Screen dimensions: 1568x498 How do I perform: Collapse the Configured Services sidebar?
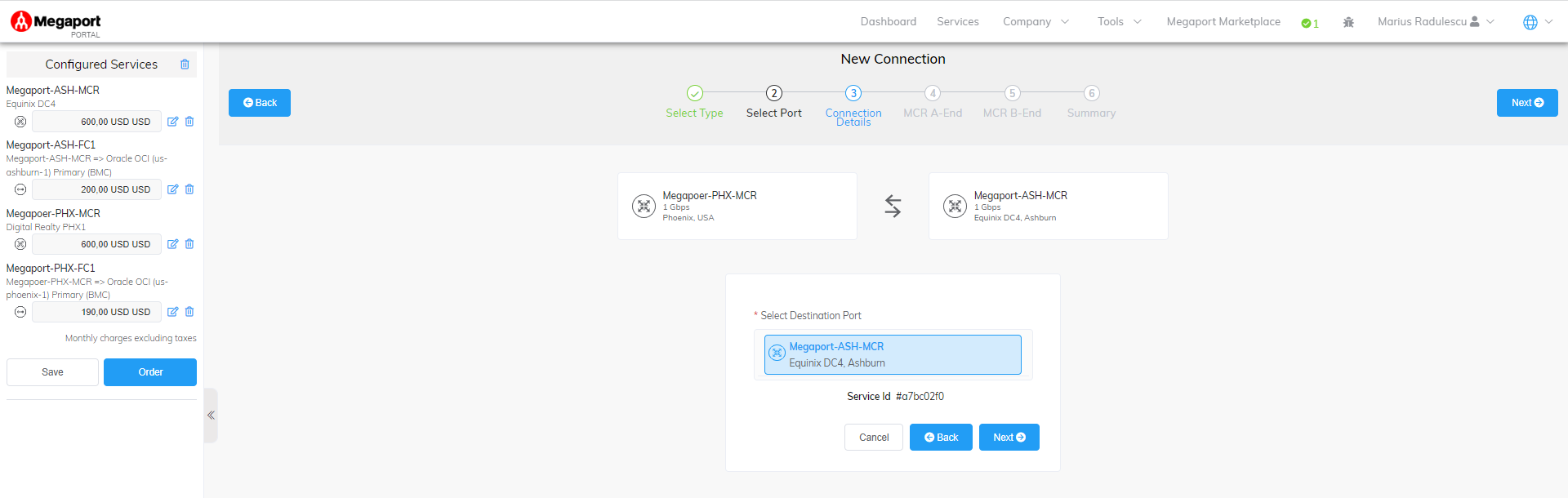point(211,416)
